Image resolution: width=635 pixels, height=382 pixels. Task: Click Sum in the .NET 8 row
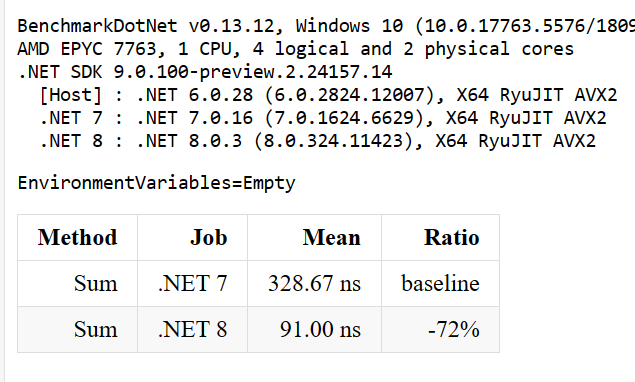tap(77, 329)
